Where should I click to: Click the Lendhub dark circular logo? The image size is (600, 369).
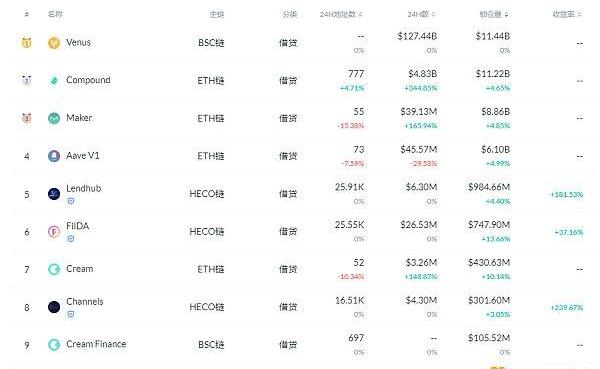[x=54, y=194]
